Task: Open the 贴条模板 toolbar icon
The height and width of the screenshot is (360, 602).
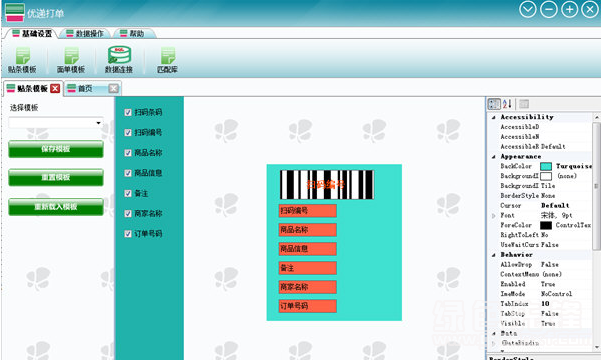Action: pyautogui.click(x=22, y=60)
